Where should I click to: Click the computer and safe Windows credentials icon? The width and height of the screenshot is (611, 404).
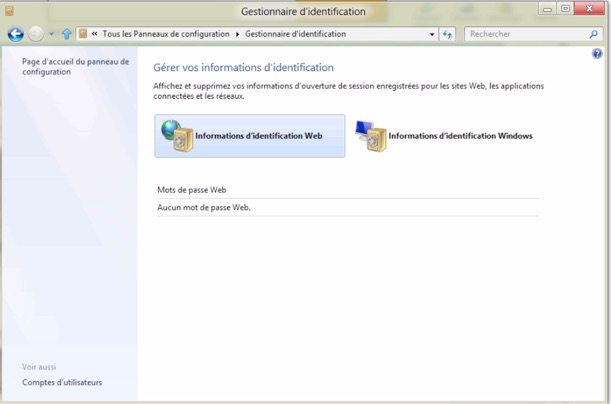click(371, 136)
